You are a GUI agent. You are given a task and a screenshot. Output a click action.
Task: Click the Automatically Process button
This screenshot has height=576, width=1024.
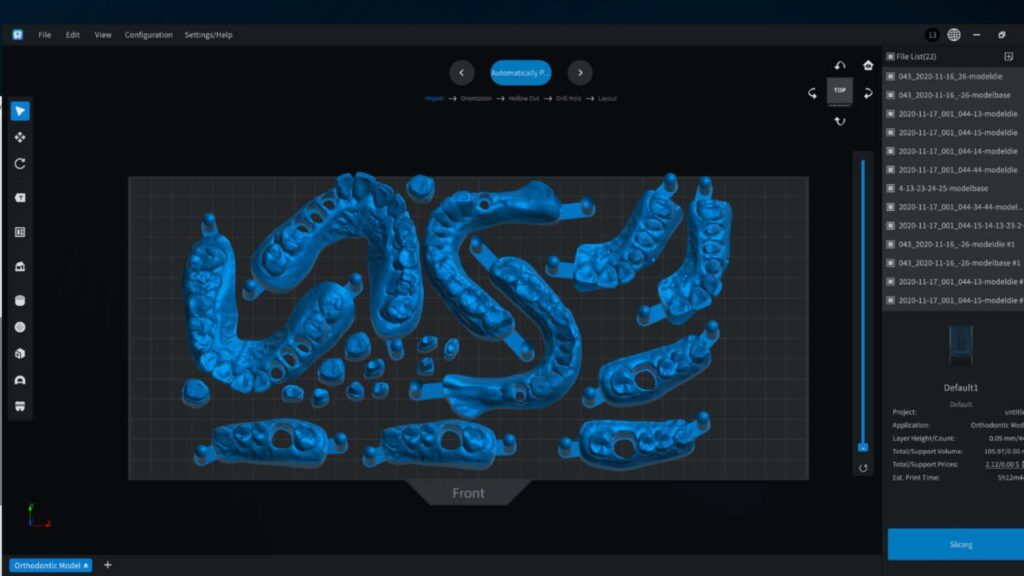point(520,73)
